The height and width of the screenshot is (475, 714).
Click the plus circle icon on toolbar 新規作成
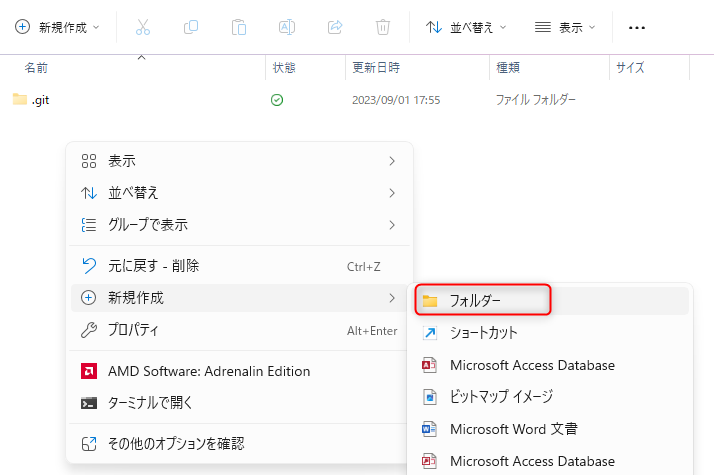tap(22, 27)
